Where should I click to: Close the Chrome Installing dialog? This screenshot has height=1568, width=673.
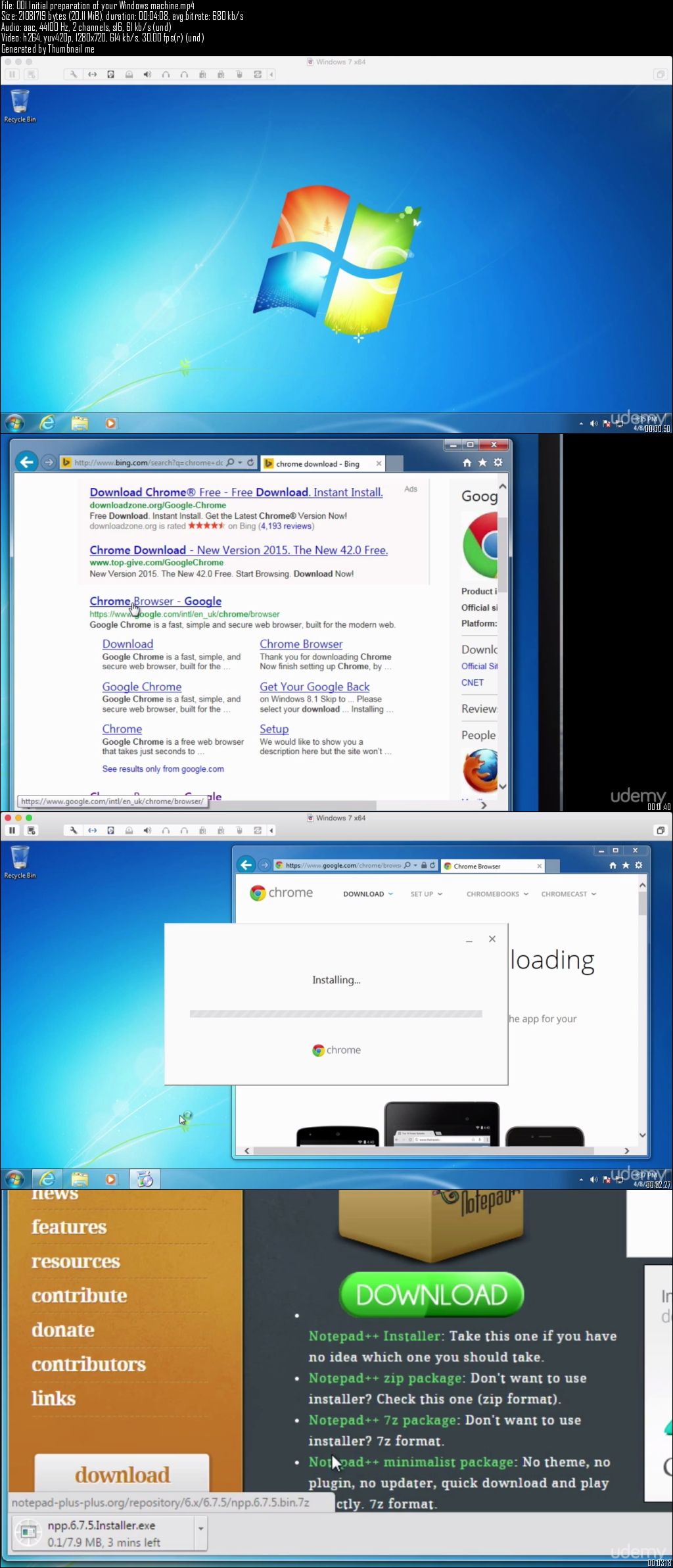click(x=492, y=939)
